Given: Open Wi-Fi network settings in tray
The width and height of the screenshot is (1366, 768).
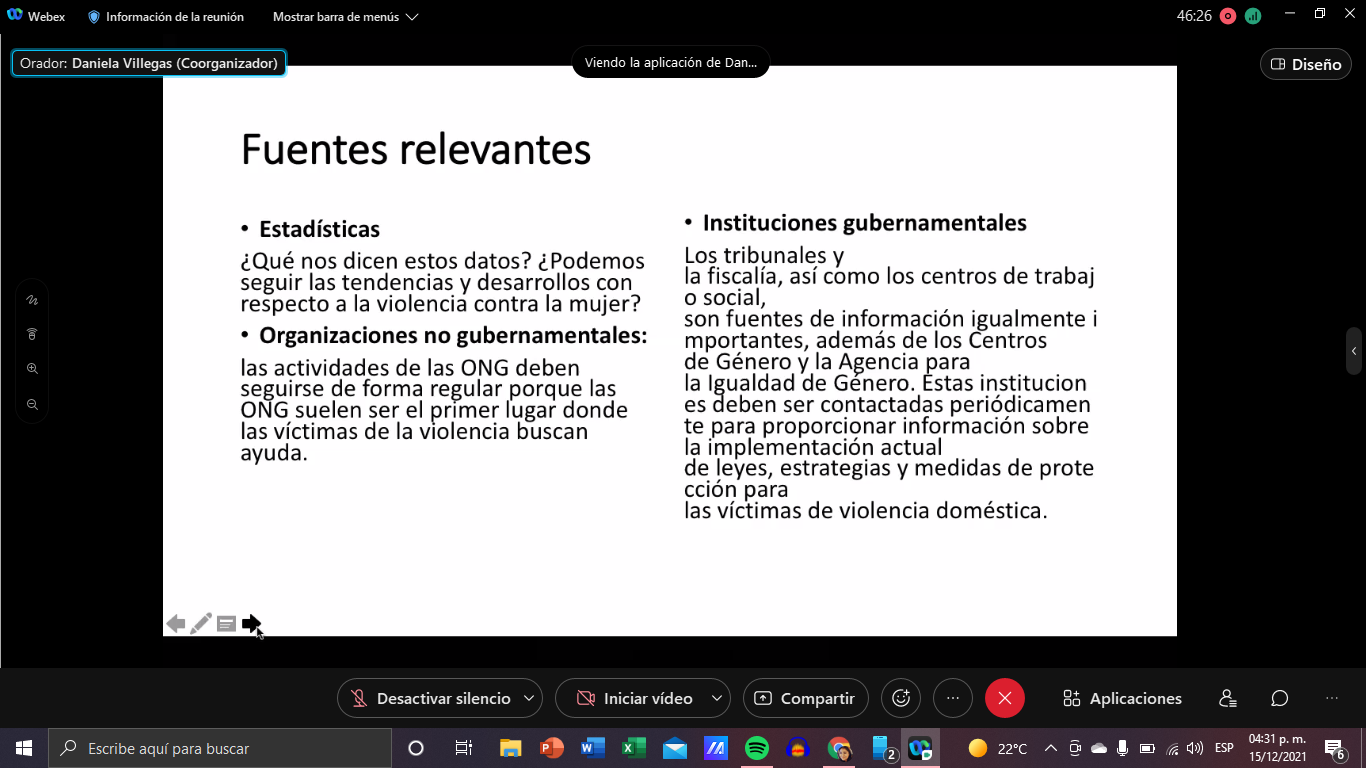Looking at the screenshot, I should [x=1171, y=748].
